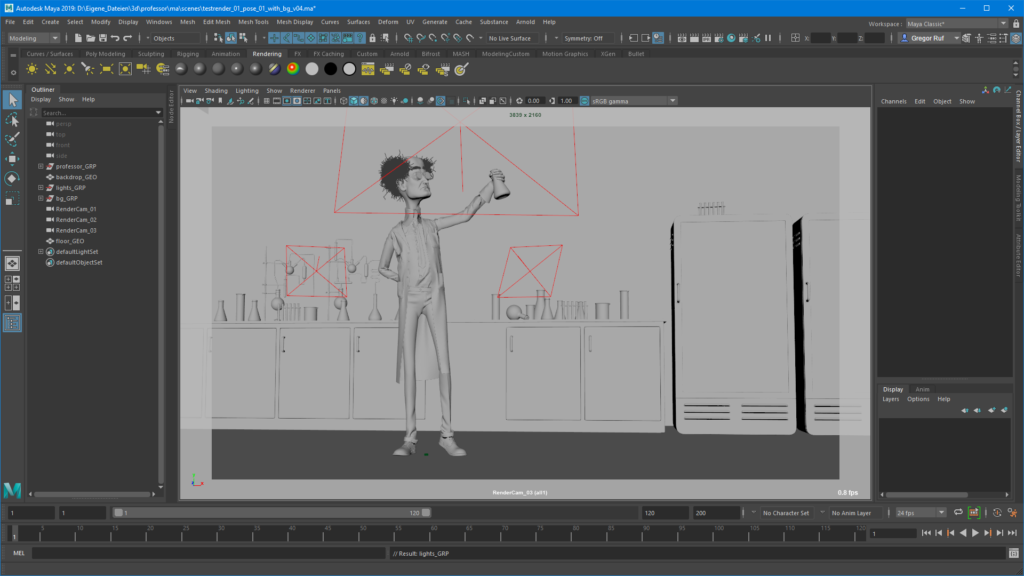This screenshot has height=576, width=1024.
Task: Open the Arnold menu in menu bar
Action: (x=525, y=22)
